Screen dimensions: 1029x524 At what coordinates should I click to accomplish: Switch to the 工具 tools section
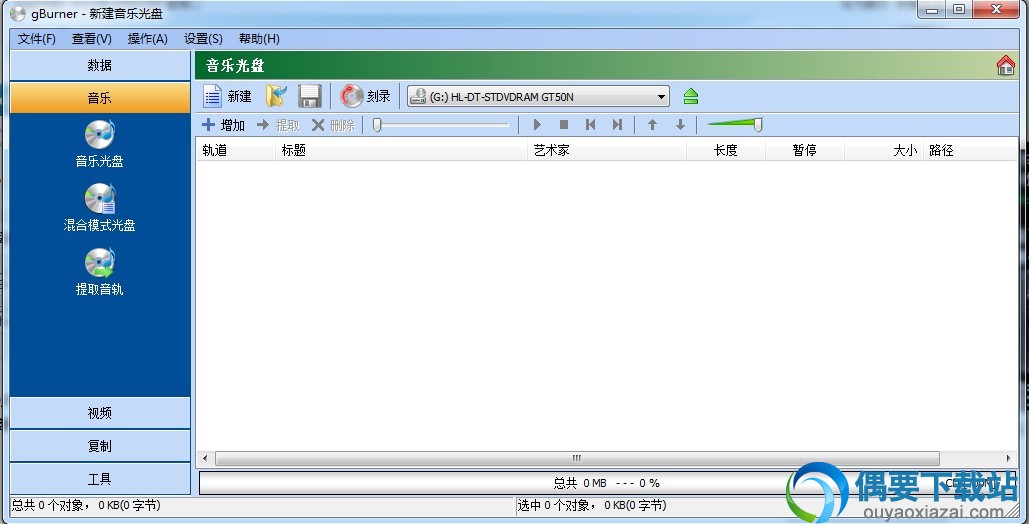click(x=100, y=479)
